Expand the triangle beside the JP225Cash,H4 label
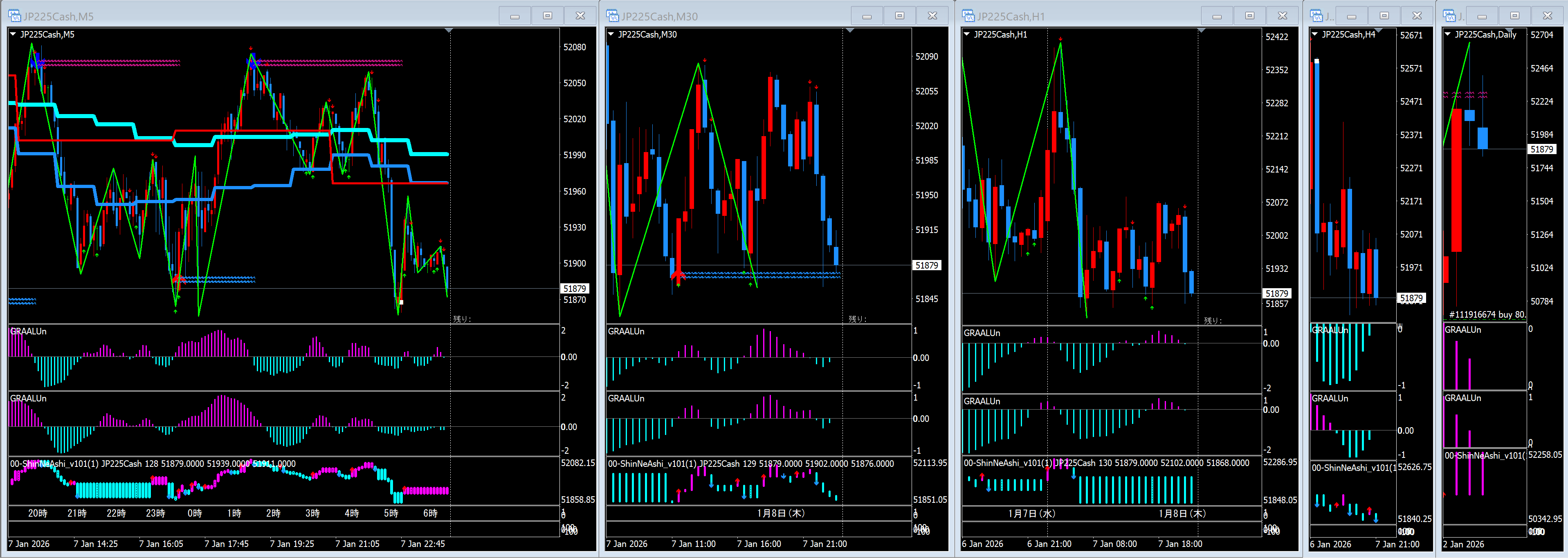Screen dimensions: 1568x558 [1315, 34]
